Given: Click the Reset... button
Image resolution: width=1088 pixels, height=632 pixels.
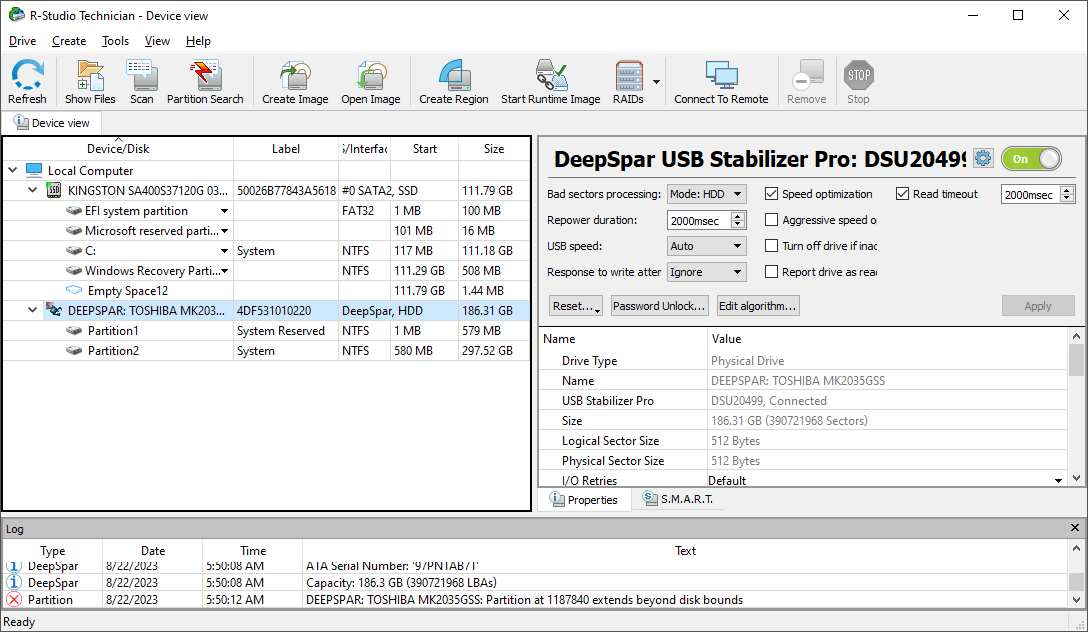Looking at the screenshot, I should tap(576, 306).
